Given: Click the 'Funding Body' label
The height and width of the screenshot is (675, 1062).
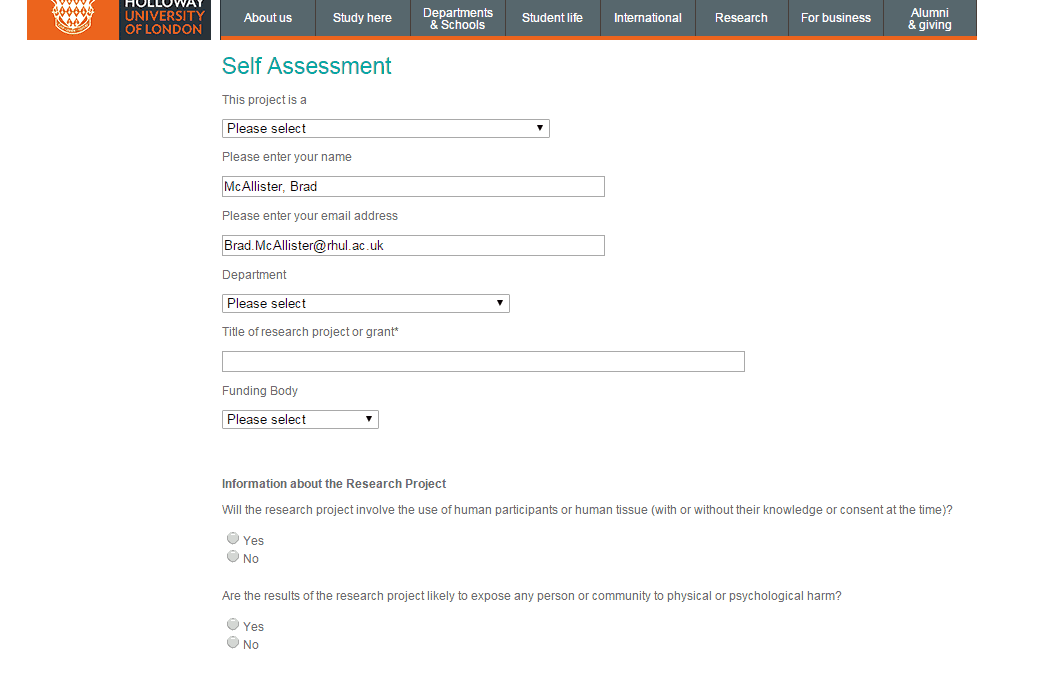Looking at the screenshot, I should tap(260, 391).
